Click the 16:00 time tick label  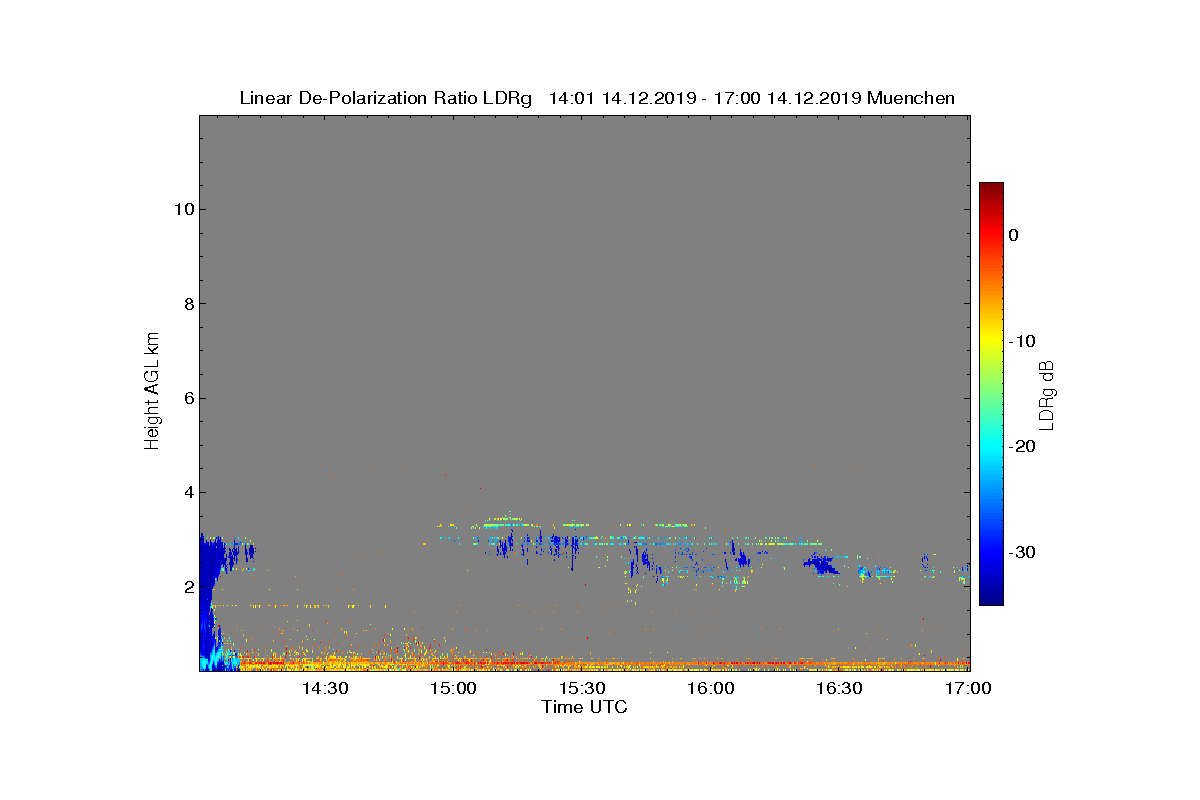click(712, 689)
